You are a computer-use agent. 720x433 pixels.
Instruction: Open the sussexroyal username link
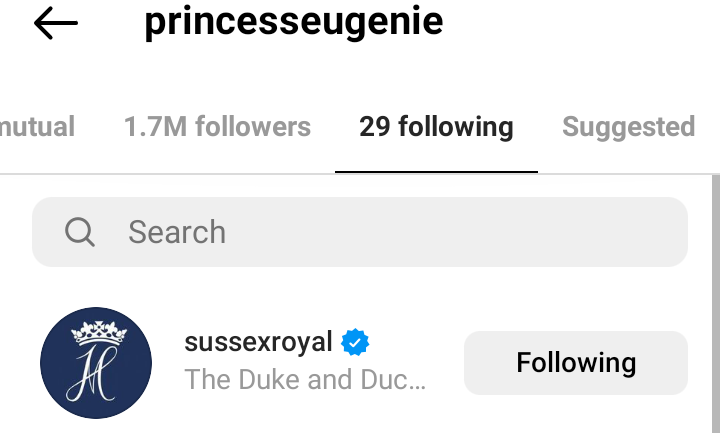259,342
